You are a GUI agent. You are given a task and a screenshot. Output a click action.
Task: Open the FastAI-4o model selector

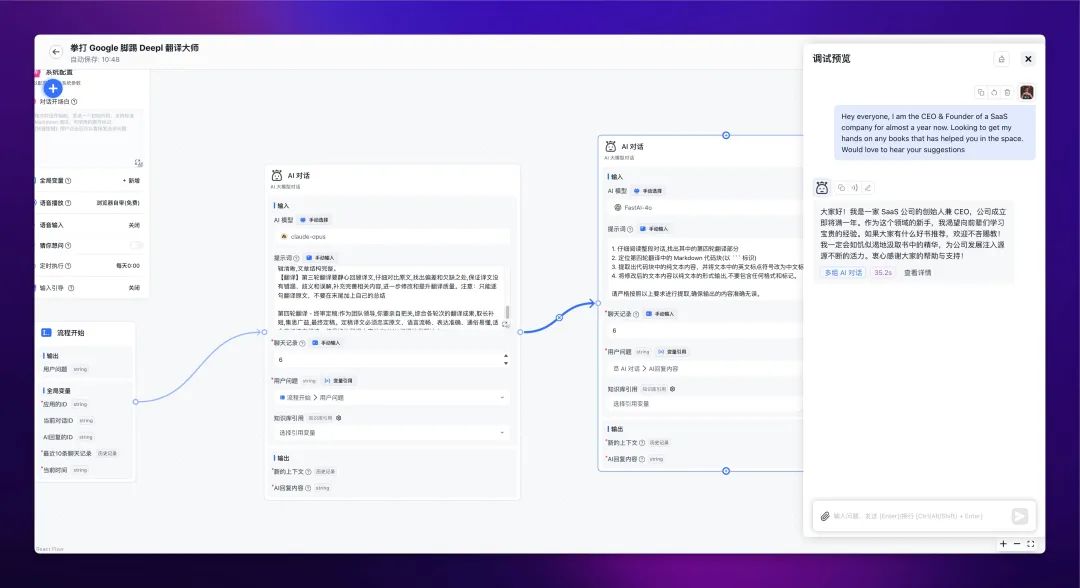click(x=705, y=207)
